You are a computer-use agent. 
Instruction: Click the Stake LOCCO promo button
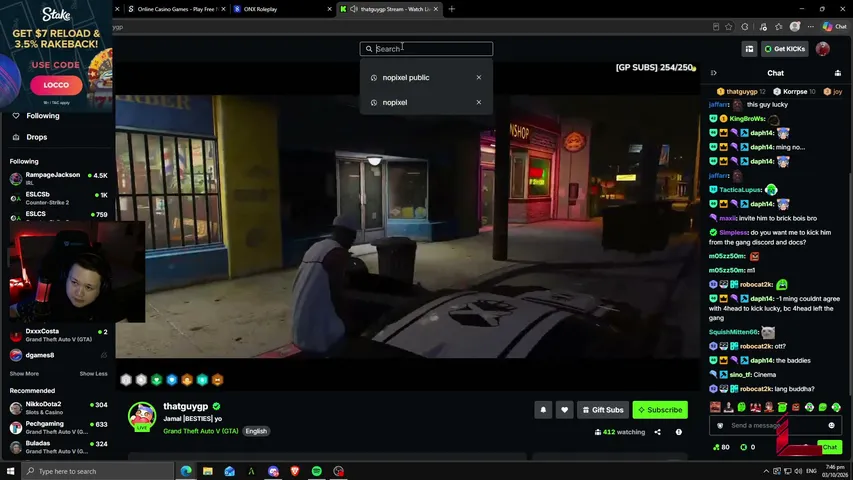click(x=56, y=85)
